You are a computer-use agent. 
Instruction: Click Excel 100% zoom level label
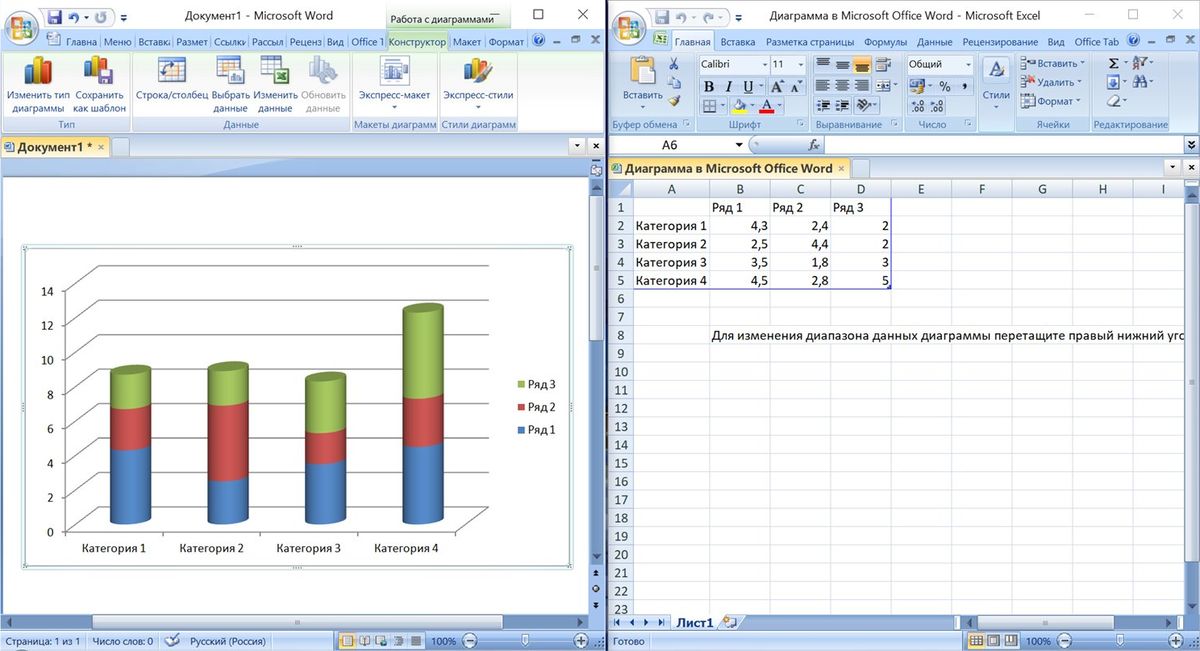coord(1039,641)
